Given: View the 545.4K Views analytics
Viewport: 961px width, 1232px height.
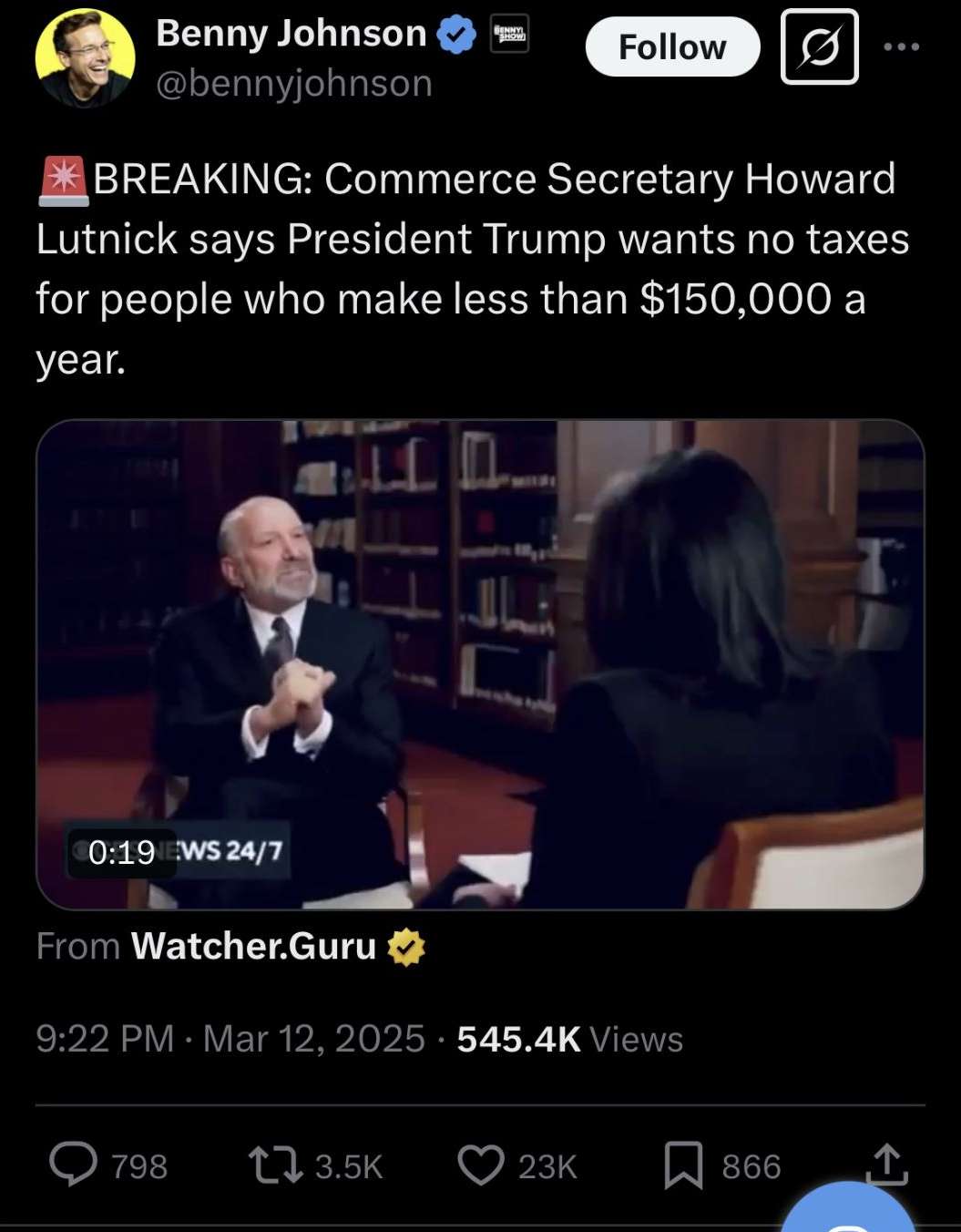Looking at the screenshot, I should click(x=569, y=1039).
